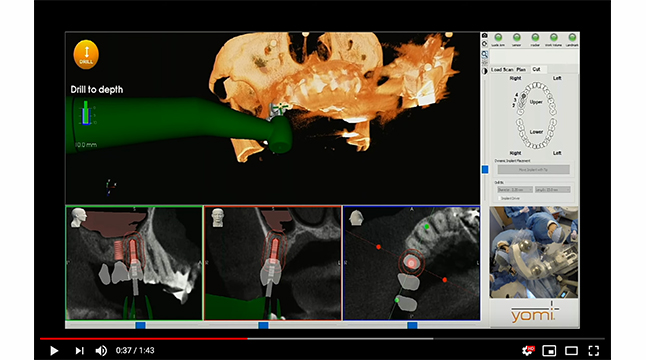Enter fullscreen mode
Viewport: 646px width, 360px height.
coord(594,351)
